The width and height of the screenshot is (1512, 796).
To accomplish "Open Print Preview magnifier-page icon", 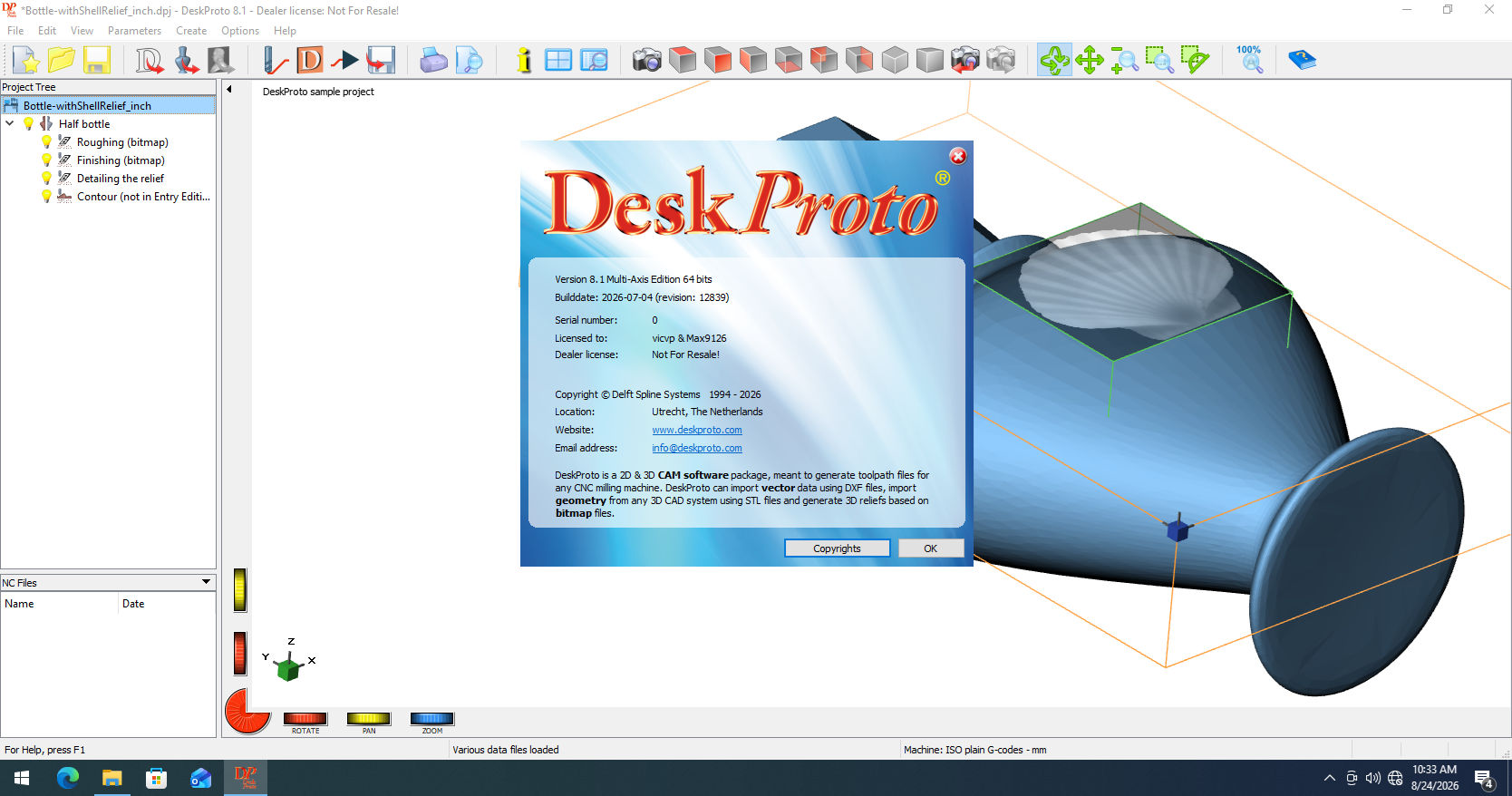I will click(x=470, y=61).
